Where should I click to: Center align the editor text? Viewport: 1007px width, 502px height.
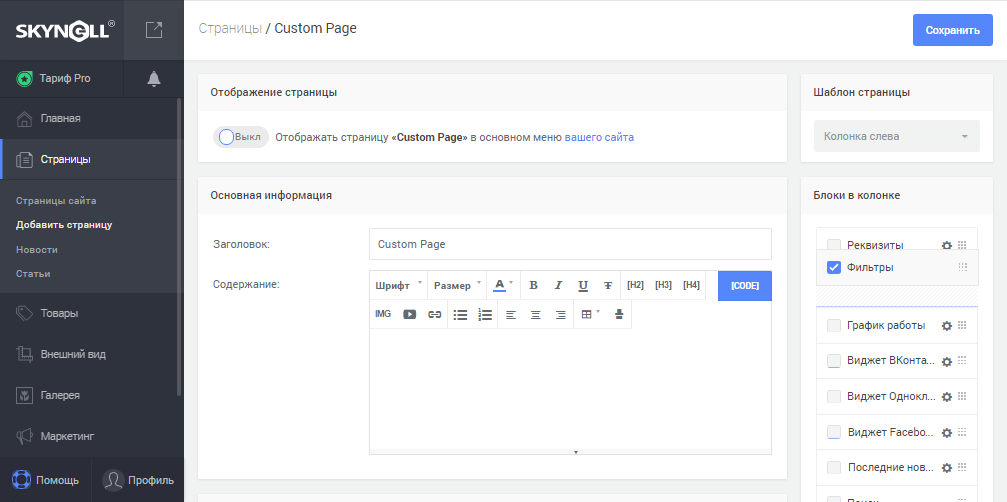pyautogui.click(x=535, y=314)
